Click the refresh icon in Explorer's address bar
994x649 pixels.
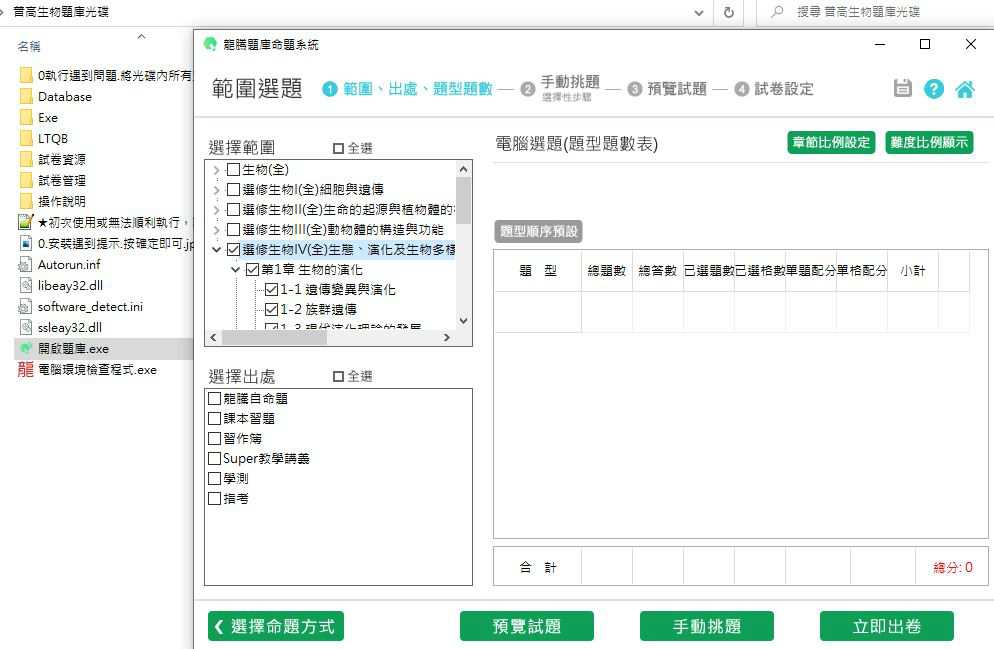(729, 12)
